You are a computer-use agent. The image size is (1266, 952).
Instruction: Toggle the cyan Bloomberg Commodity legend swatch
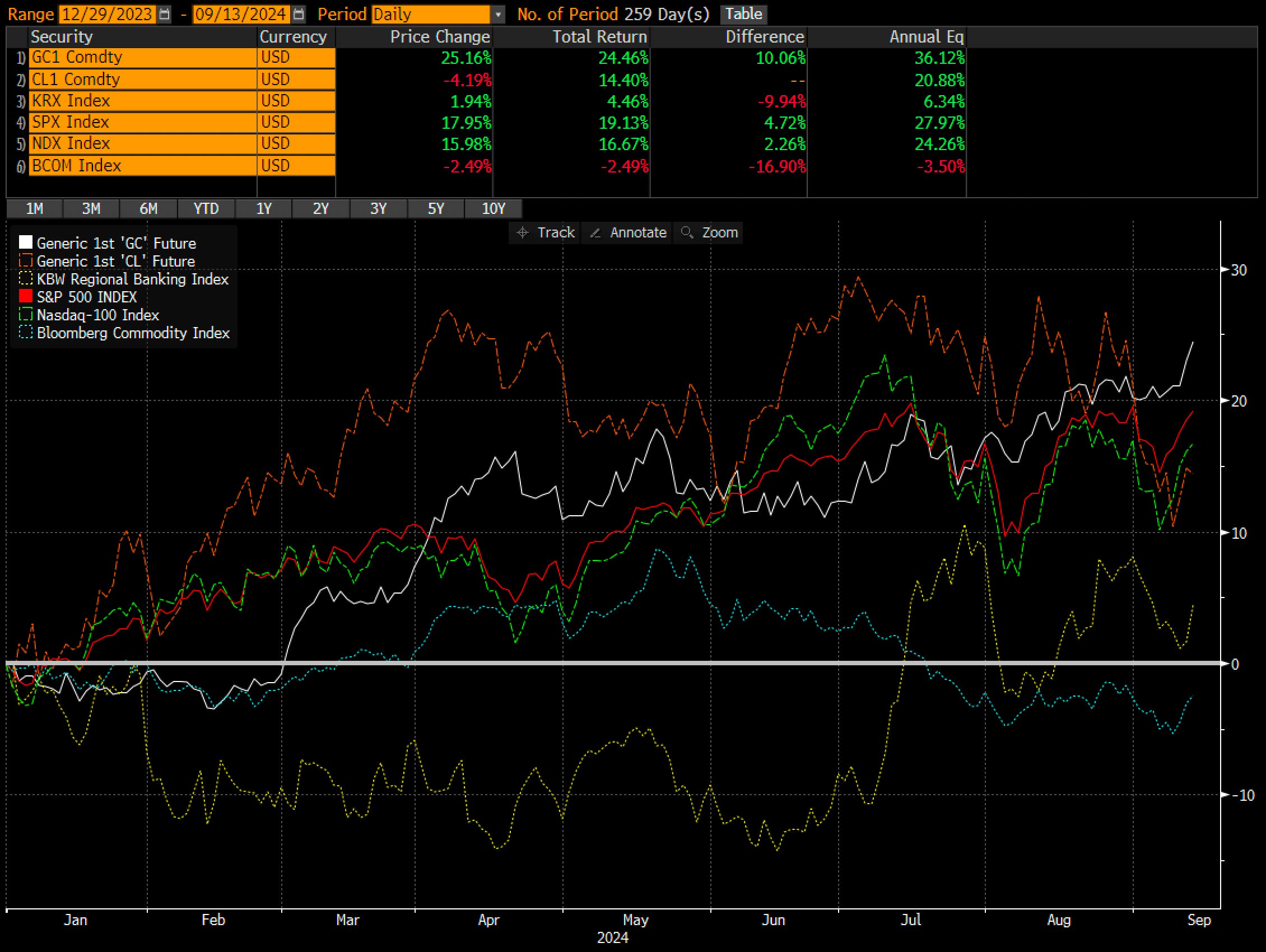pos(25,333)
